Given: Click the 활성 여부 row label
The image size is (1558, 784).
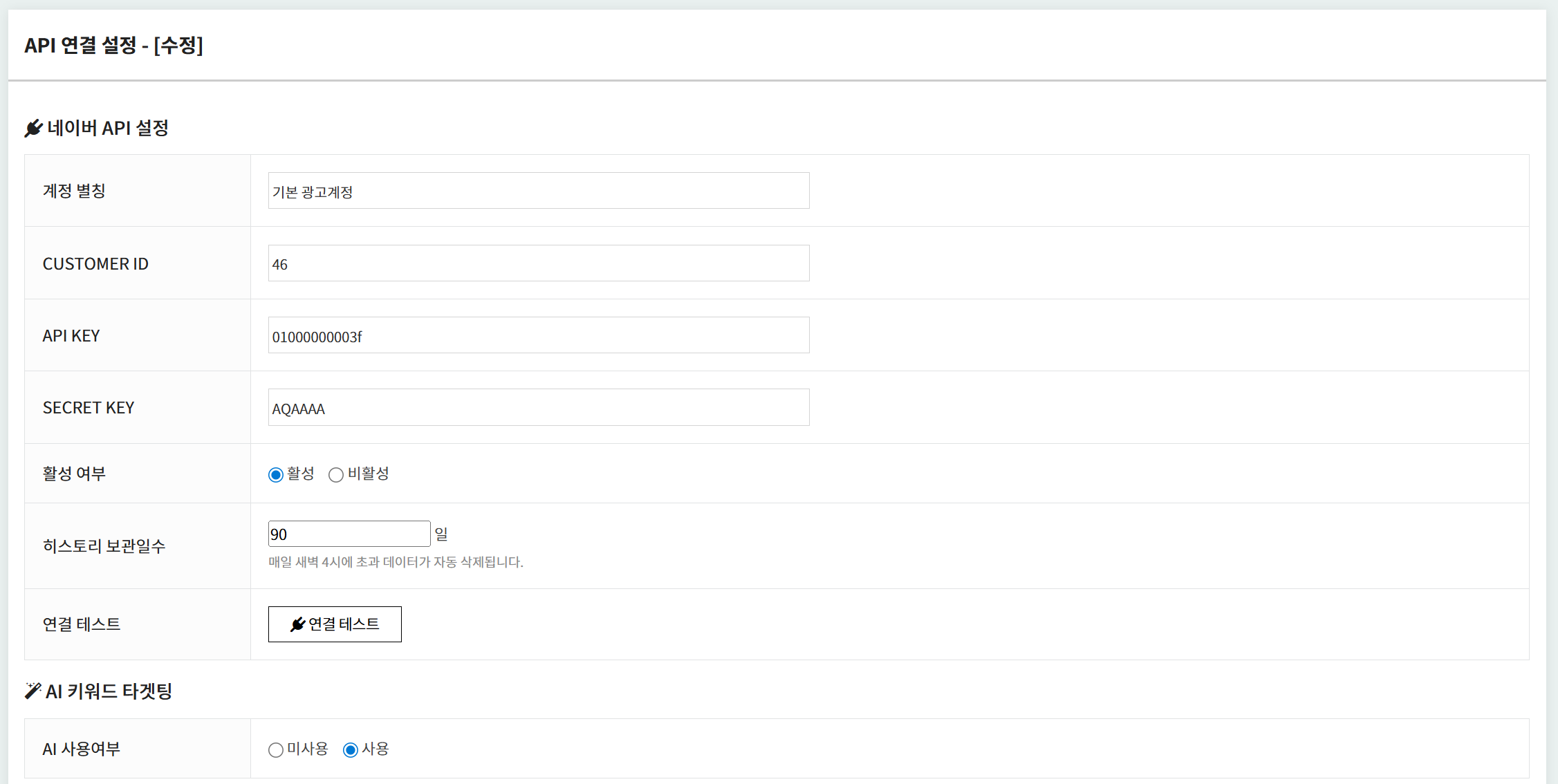Looking at the screenshot, I should [x=74, y=474].
